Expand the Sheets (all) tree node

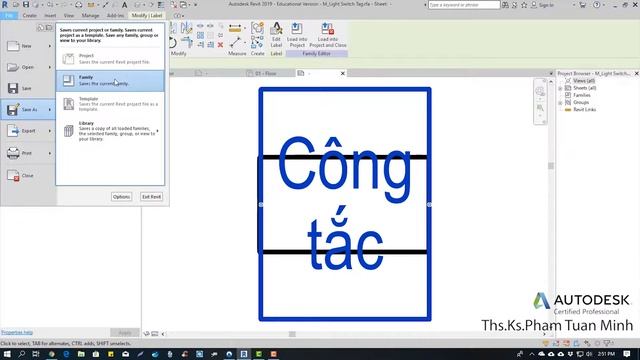tap(560, 88)
